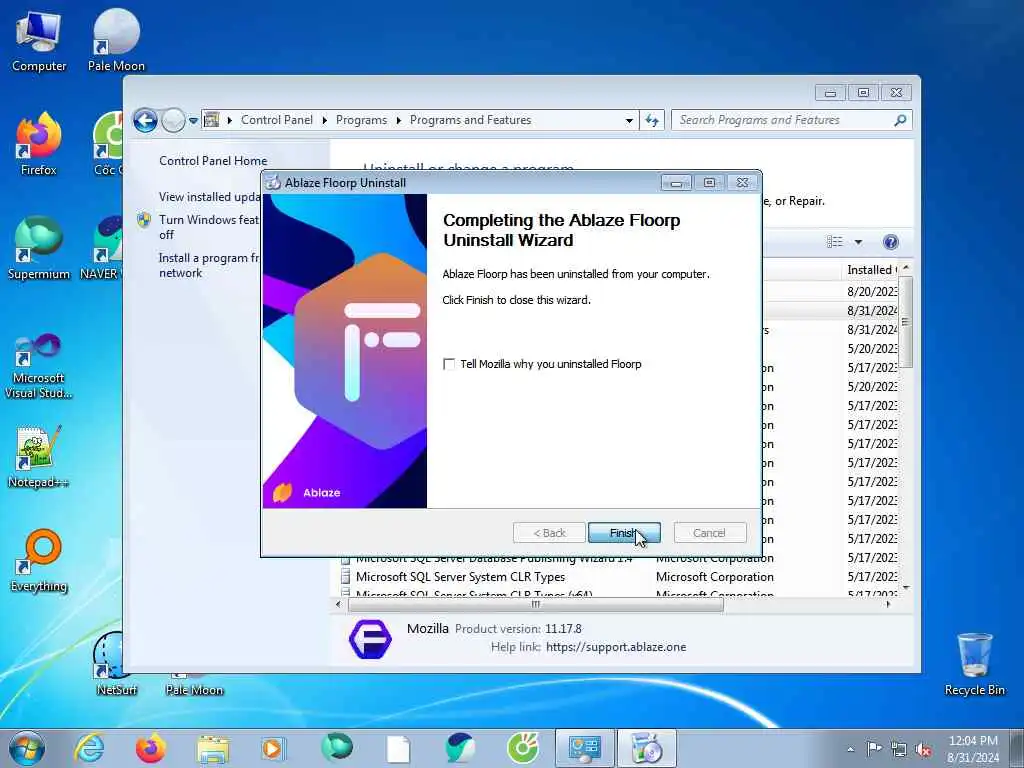Open the Supermium desktop shortcut
This screenshot has height=768, width=1024.
[x=39, y=249]
